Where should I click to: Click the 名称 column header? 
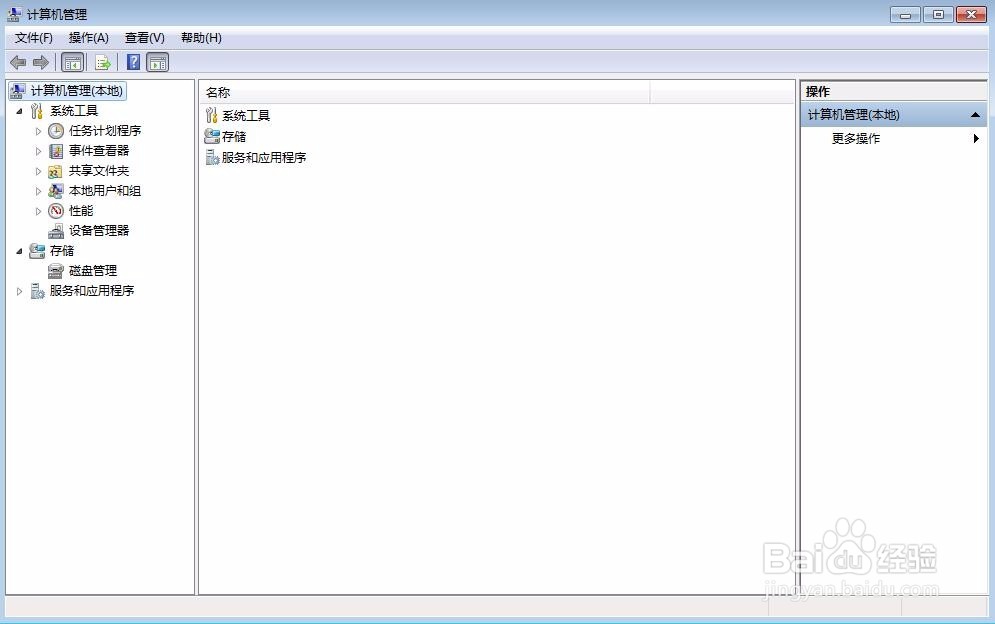point(425,92)
